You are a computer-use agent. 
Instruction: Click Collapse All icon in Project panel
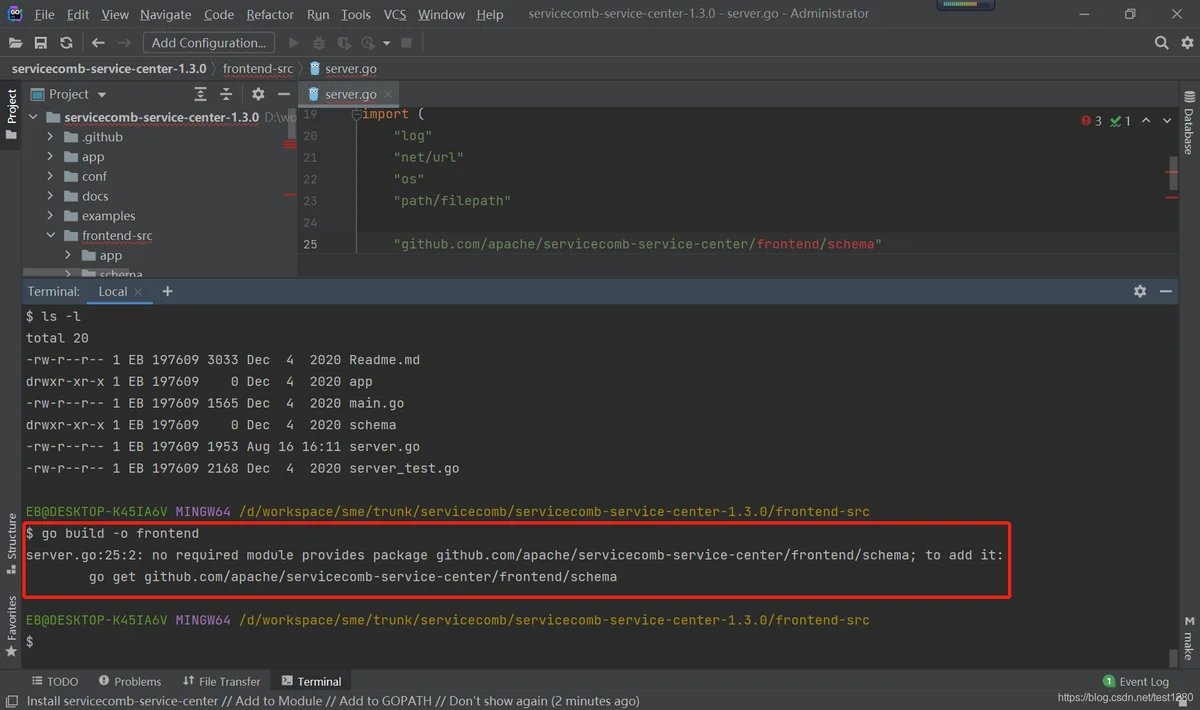click(226, 94)
